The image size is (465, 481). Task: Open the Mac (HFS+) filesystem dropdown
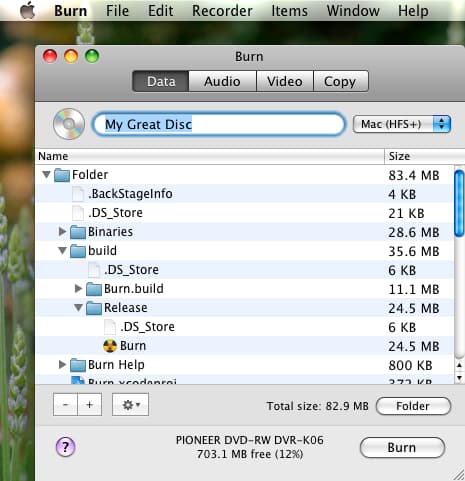(402, 124)
